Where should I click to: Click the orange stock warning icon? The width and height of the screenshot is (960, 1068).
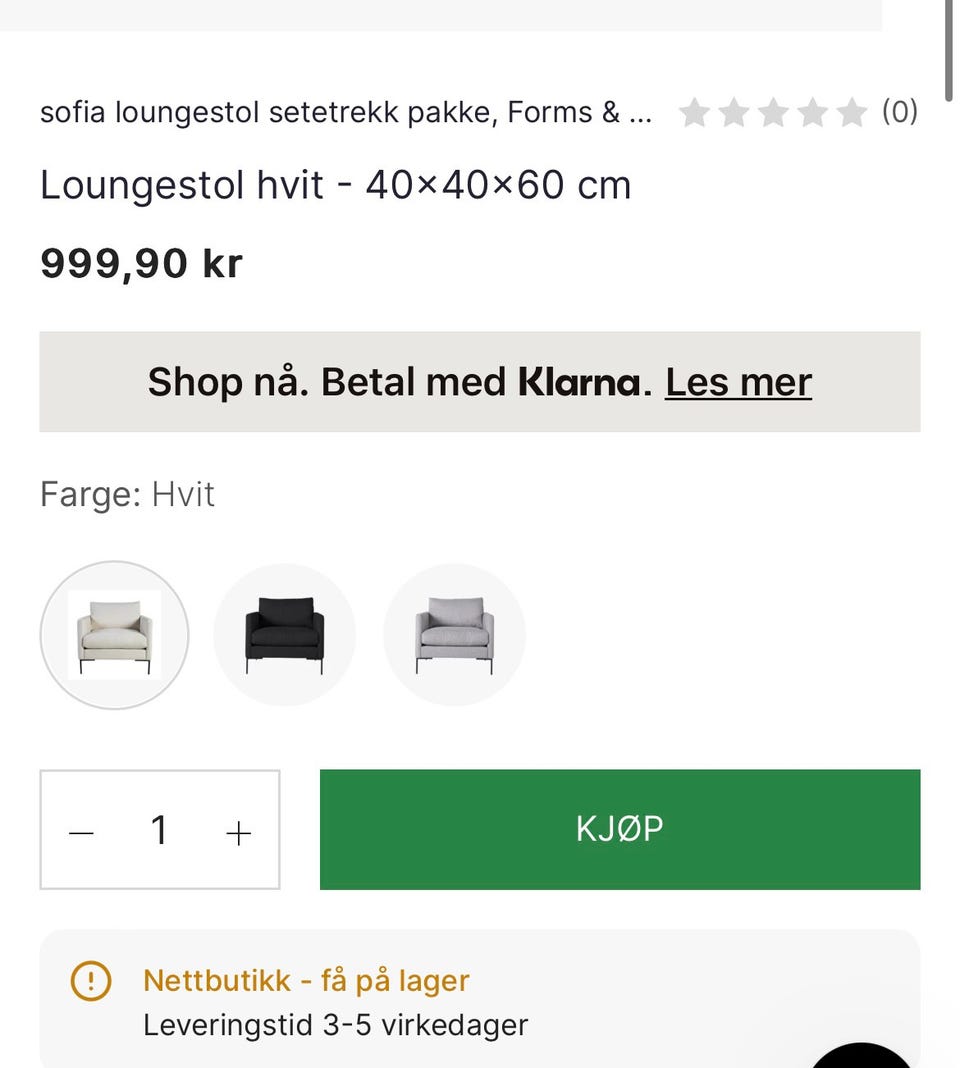point(90,981)
